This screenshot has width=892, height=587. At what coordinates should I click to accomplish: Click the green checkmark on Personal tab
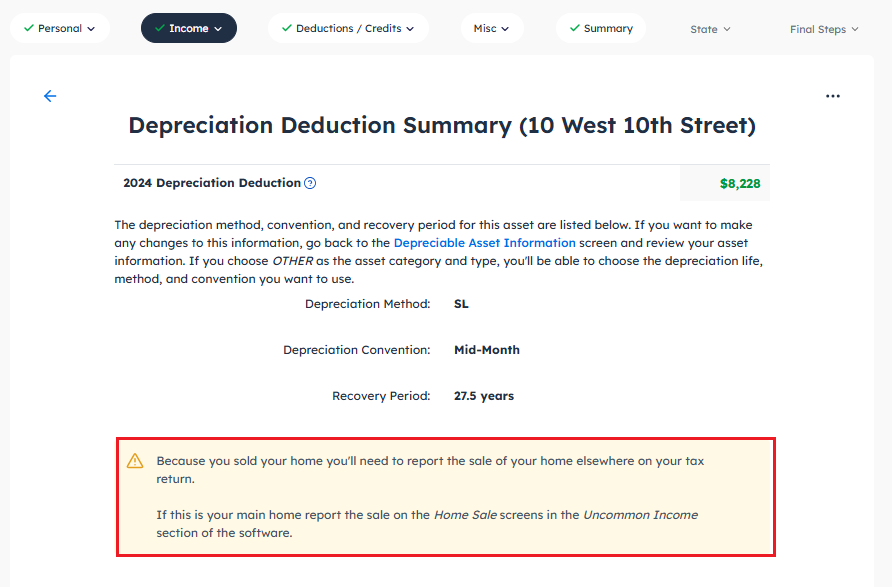pyautogui.click(x=28, y=28)
